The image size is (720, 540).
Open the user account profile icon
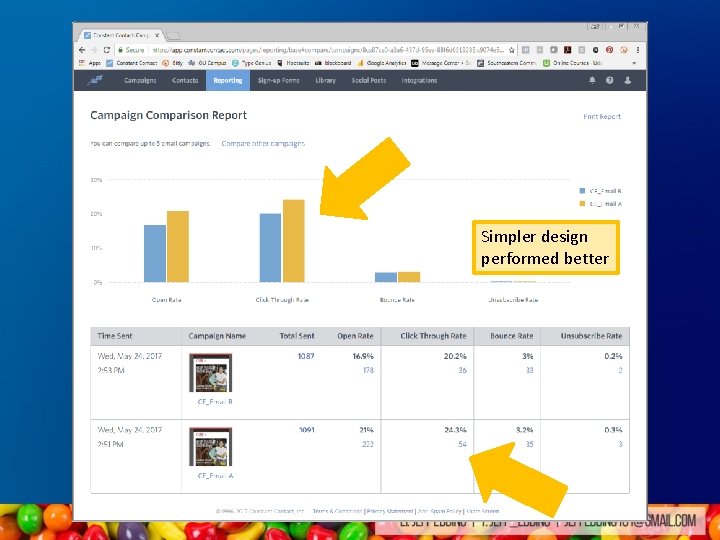pyautogui.click(x=627, y=80)
